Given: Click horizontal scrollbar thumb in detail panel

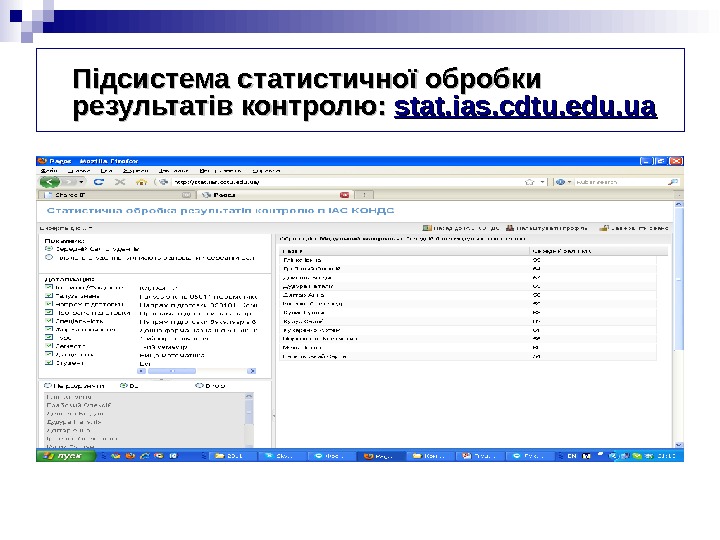Looking at the screenshot, I should click(x=172, y=371).
